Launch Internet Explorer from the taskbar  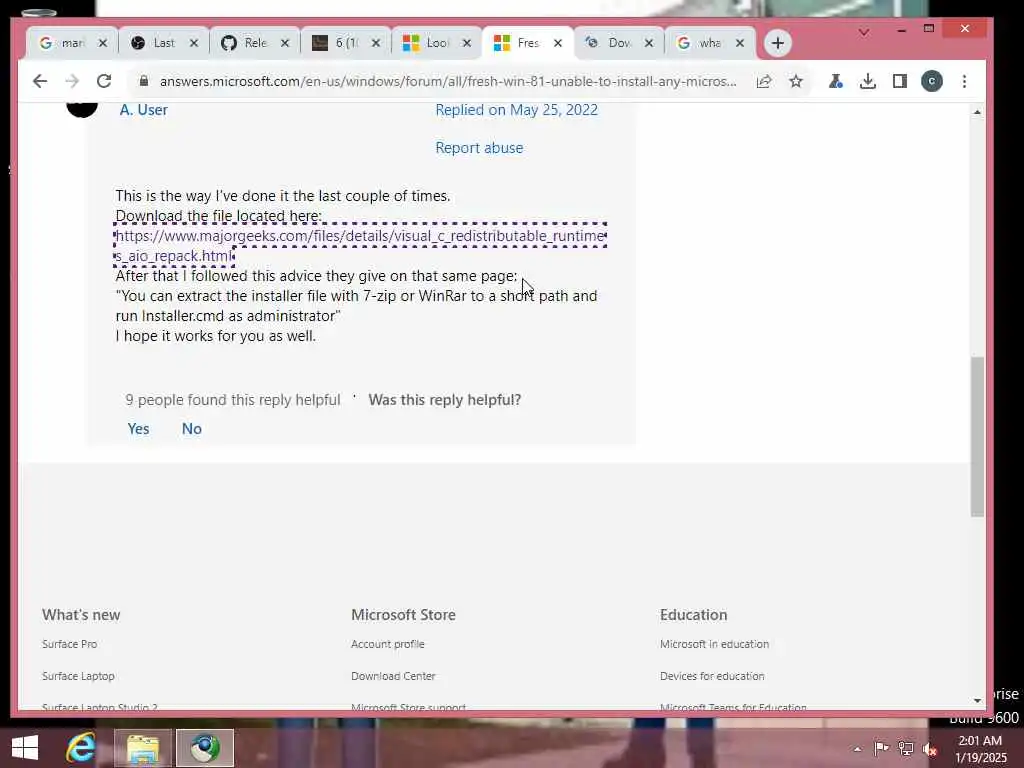pos(81,748)
